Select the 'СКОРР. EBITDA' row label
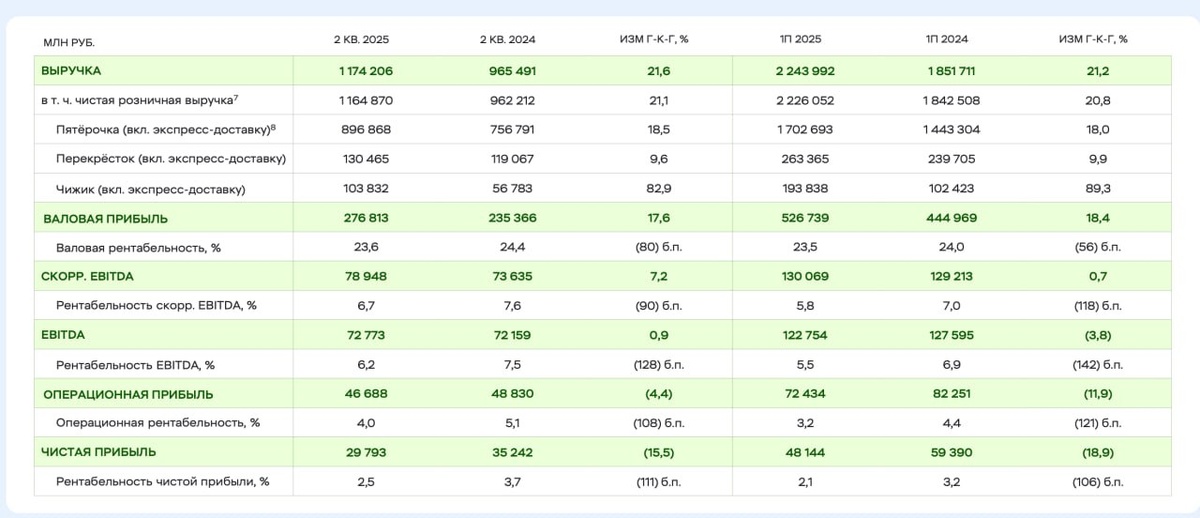 click(x=89, y=277)
